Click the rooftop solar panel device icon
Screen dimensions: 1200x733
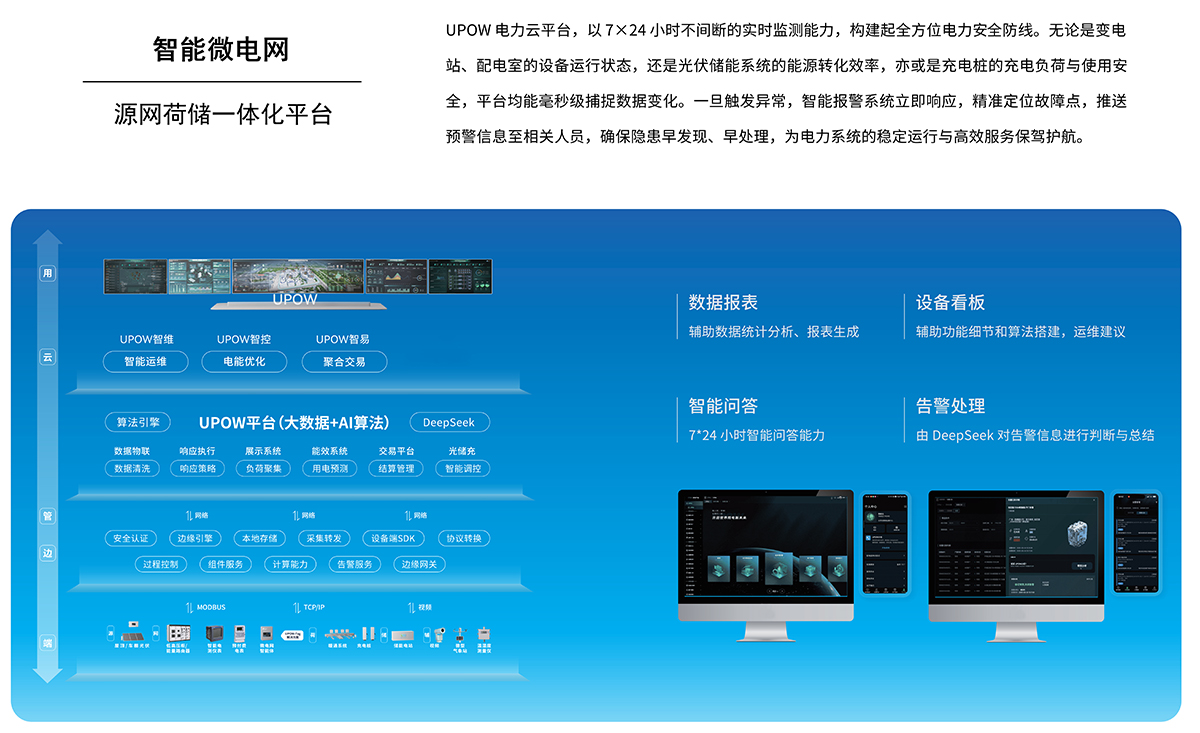[132, 636]
